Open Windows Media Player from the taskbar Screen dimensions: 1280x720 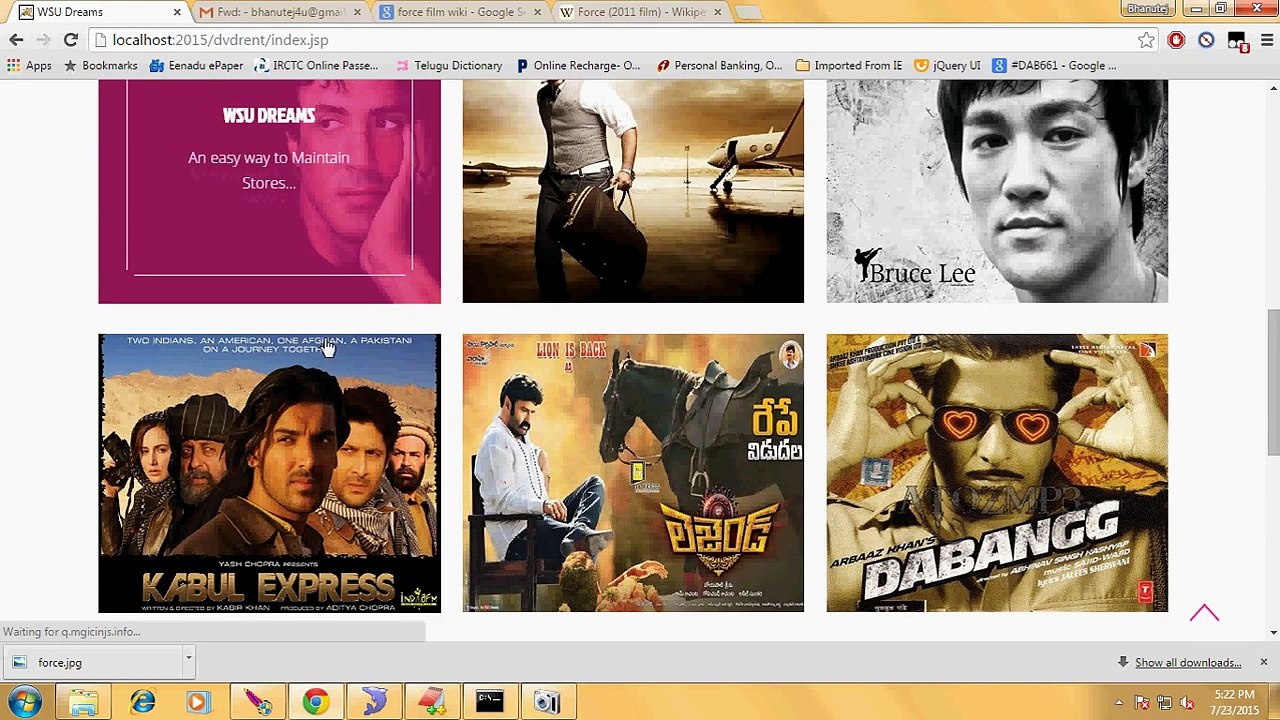click(198, 702)
